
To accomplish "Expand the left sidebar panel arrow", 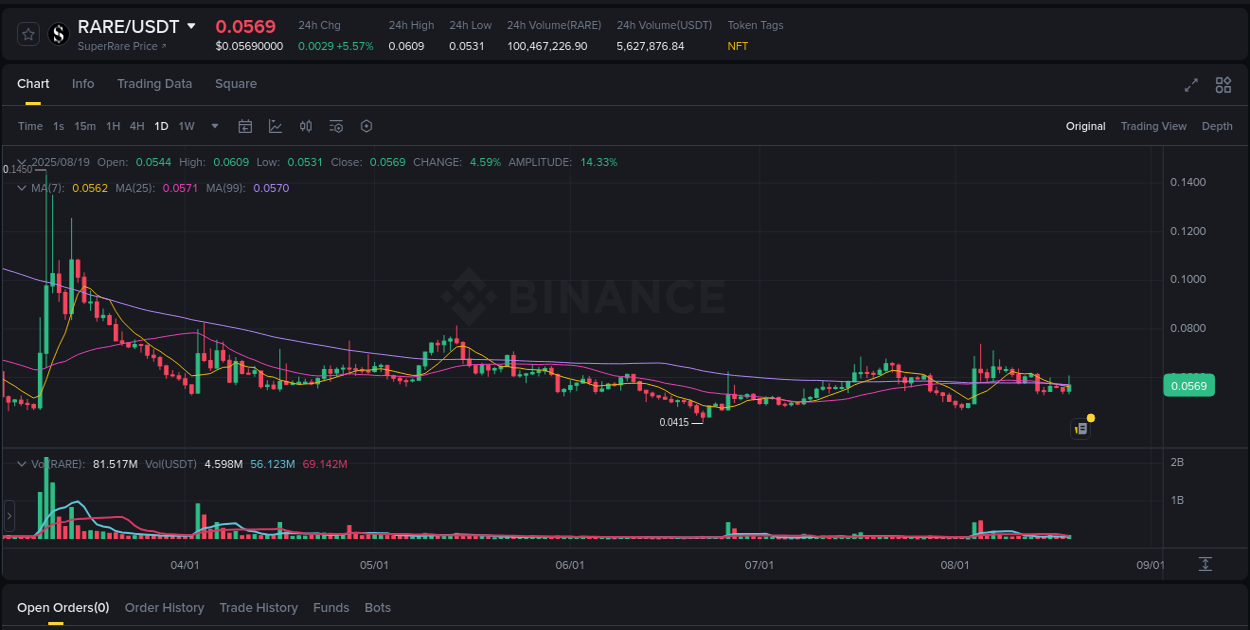I will [8, 515].
